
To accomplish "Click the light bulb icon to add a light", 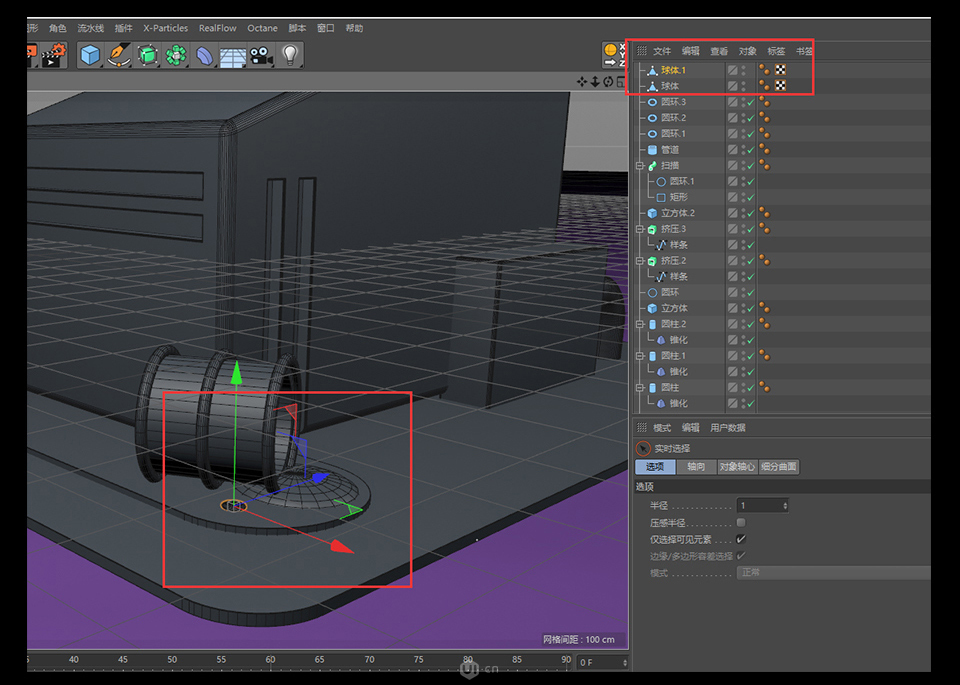I will pos(290,56).
